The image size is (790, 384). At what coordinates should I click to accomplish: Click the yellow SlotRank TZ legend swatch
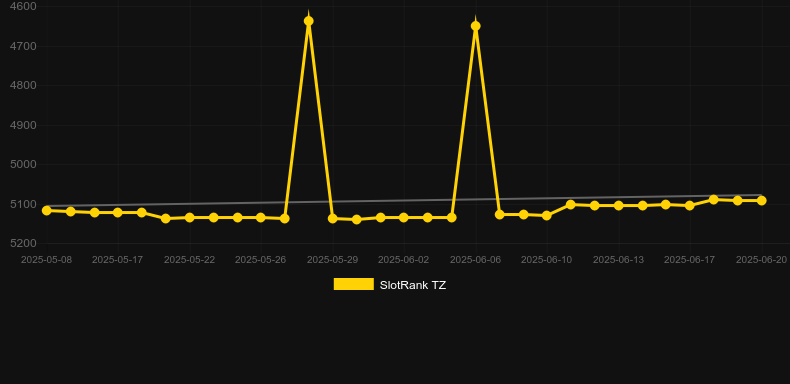pos(354,284)
